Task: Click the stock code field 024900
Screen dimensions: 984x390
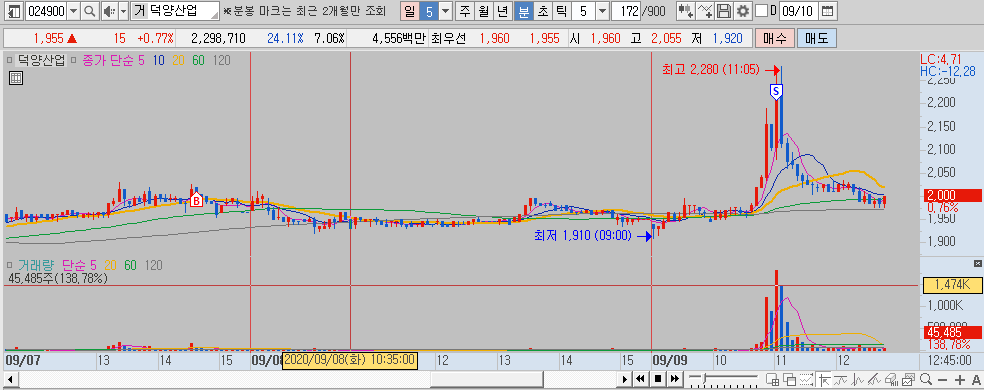Action: tap(46, 11)
